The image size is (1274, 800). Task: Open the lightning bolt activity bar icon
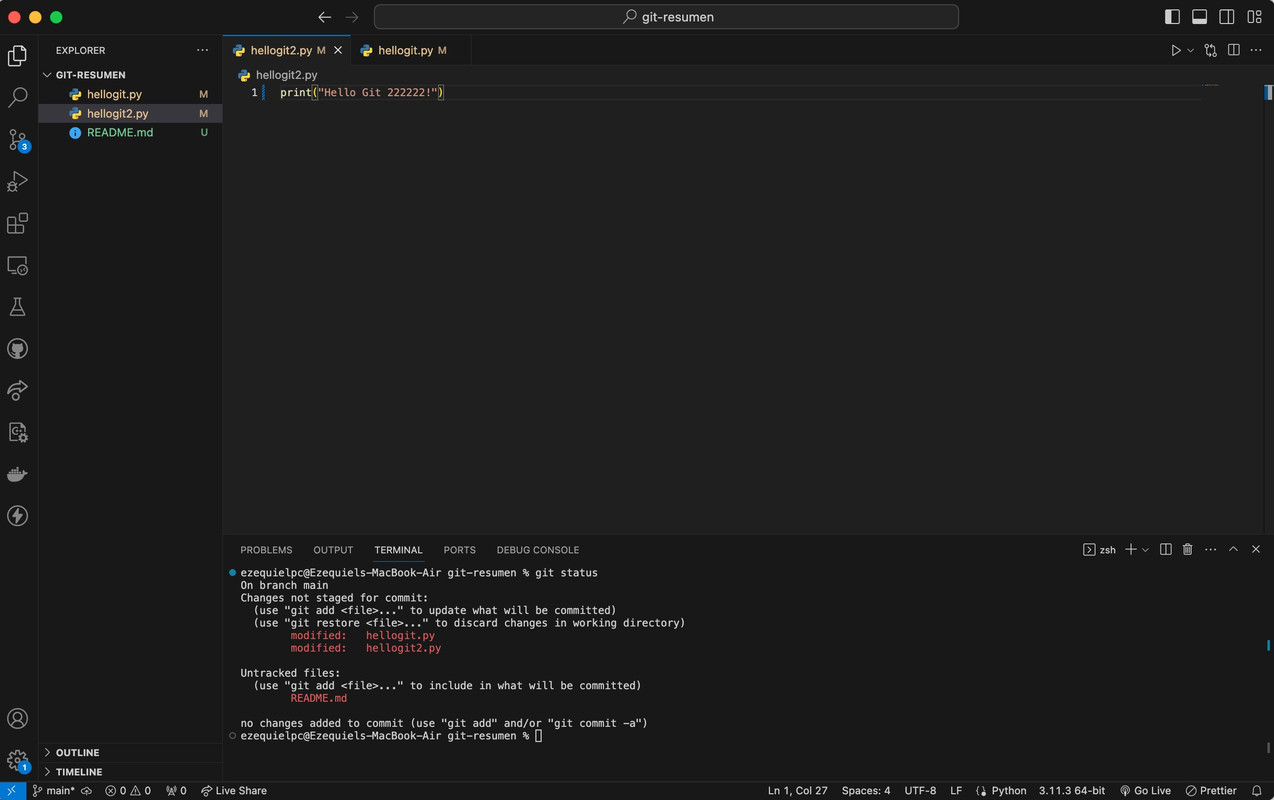coord(17,516)
